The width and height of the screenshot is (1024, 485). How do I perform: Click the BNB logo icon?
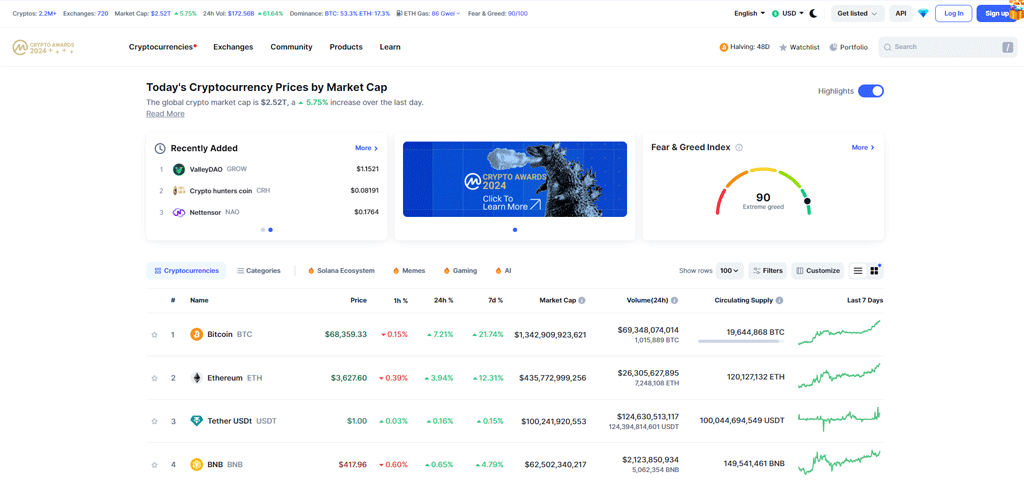point(197,465)
